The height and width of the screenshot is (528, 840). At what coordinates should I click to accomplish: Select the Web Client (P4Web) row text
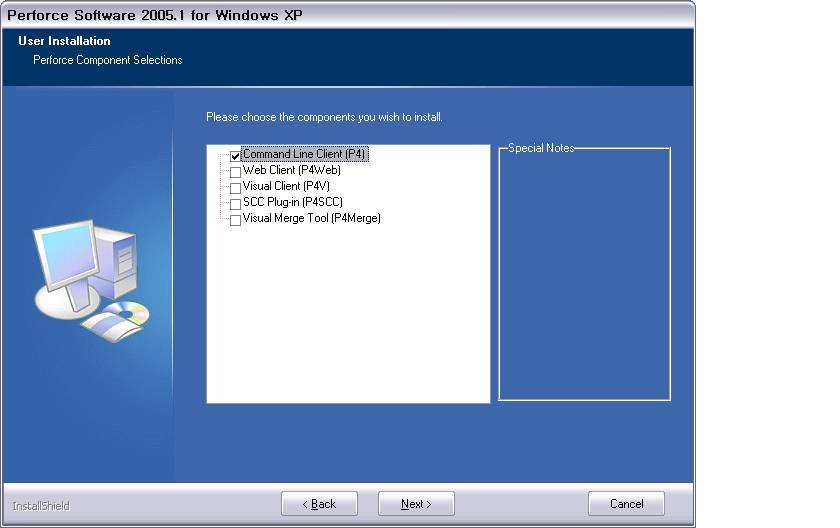click(292, 170)
